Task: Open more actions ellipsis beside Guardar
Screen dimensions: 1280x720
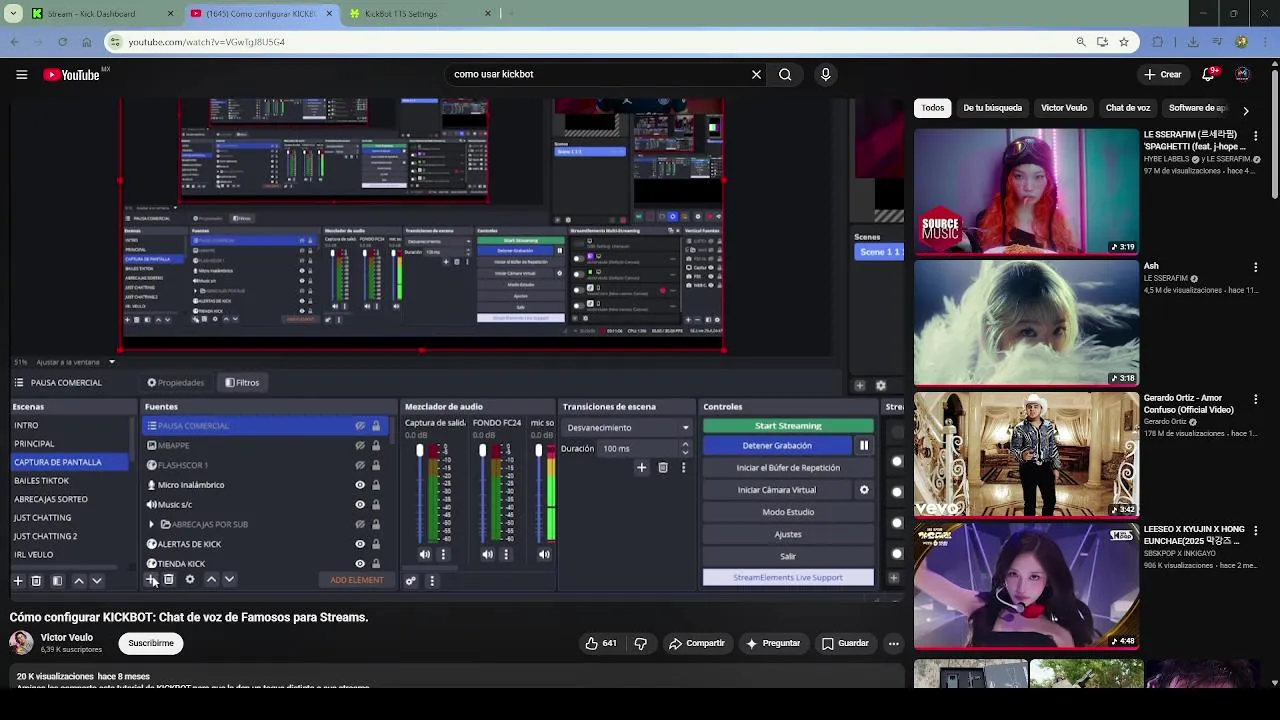Action: 894,643
